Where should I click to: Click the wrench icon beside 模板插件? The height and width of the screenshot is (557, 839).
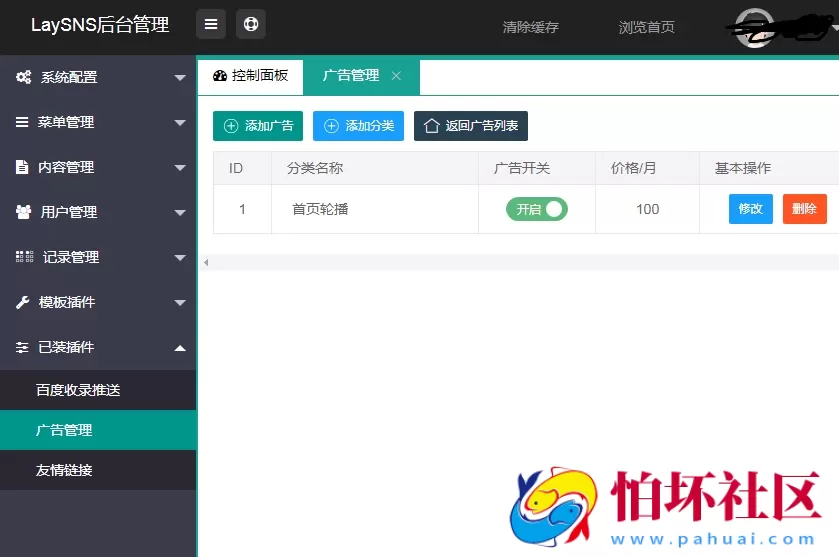tap(22, 302)
